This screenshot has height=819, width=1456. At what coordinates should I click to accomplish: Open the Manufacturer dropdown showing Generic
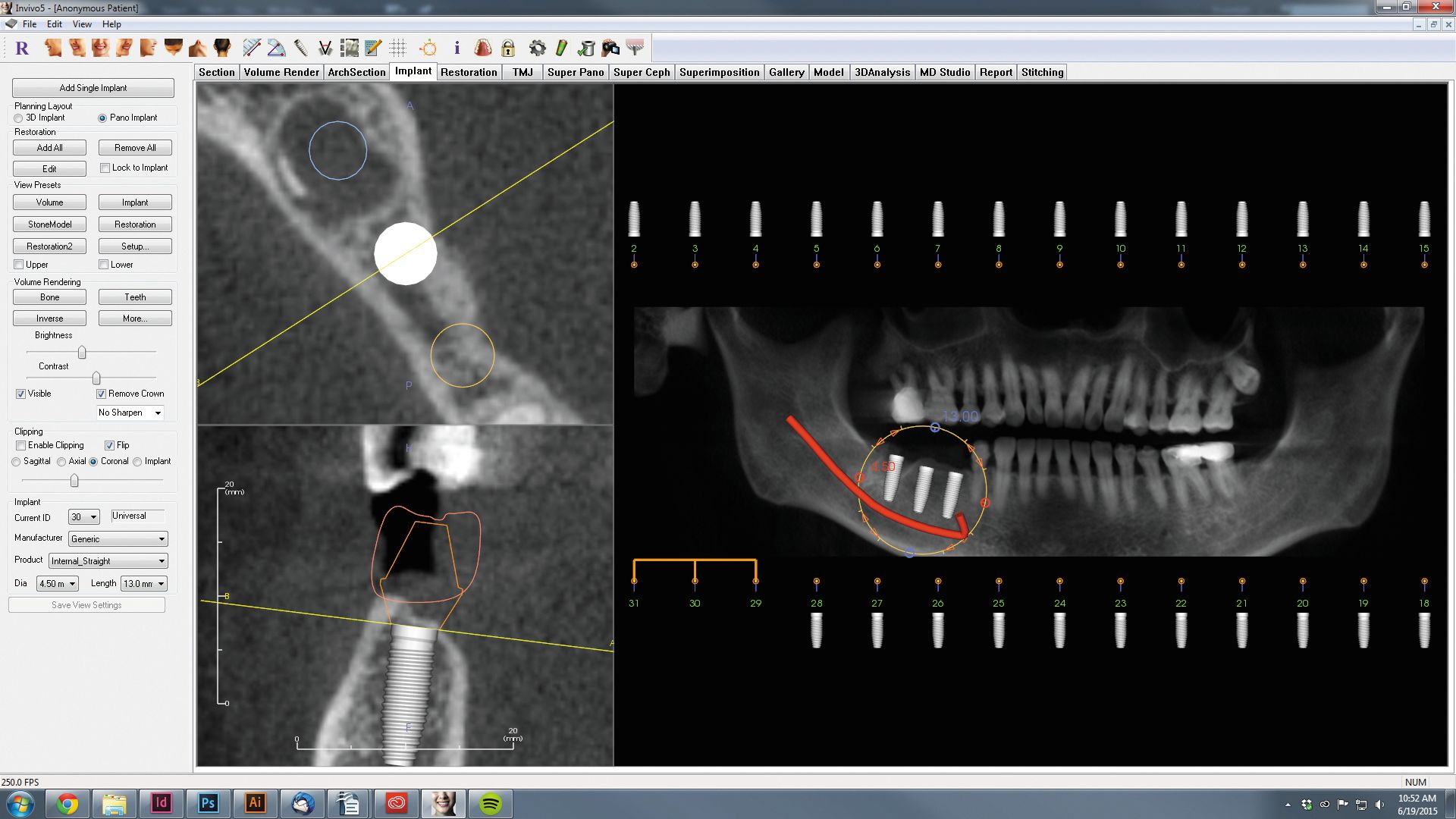tap(118, 539)
